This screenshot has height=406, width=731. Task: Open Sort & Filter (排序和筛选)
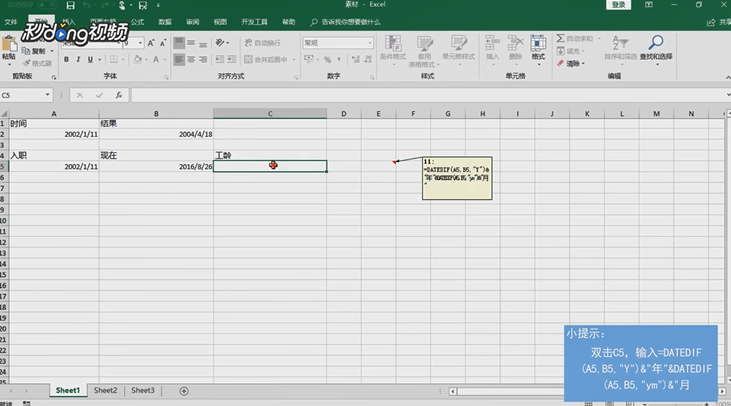click(620, 47)
